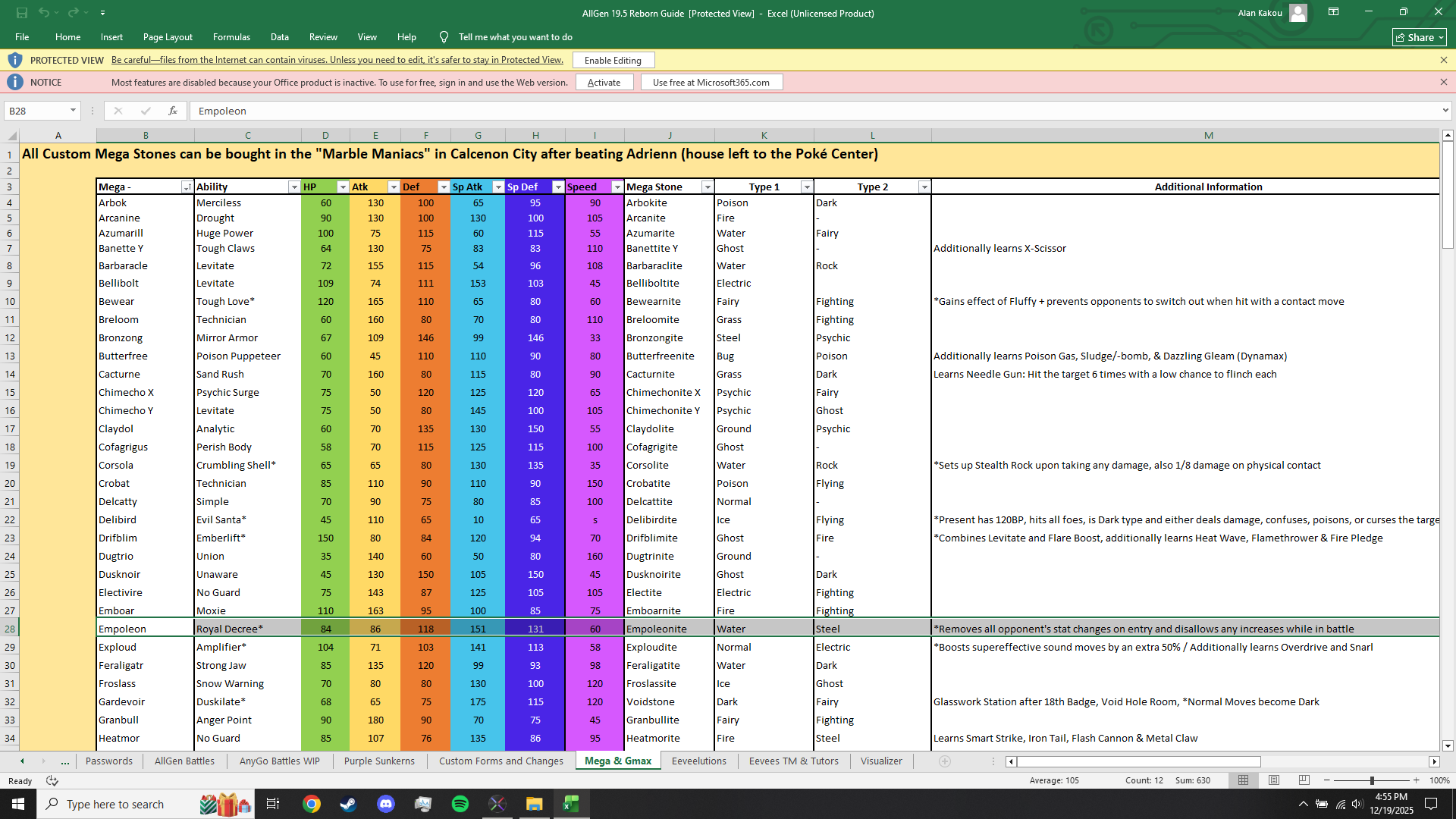Click Use free at Microsoft365.com button
The height and width of the screenshot is (819, 1456).
click(711, 83)
